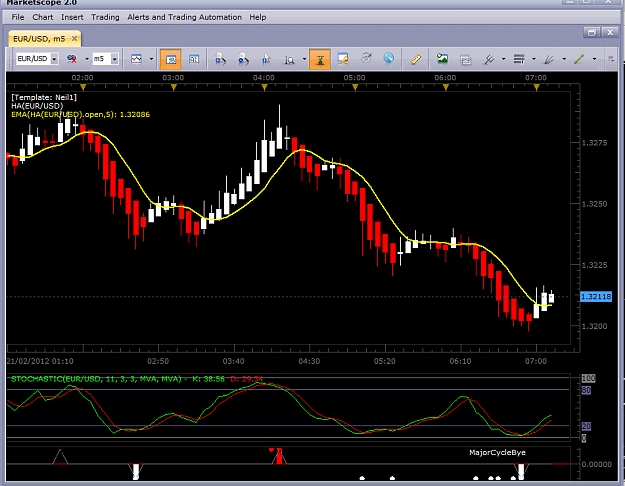Image resolution: width=625 pixels, height=486 pixels.
Task: Click the 1.3250 price axis label
Action: (595, 204)
